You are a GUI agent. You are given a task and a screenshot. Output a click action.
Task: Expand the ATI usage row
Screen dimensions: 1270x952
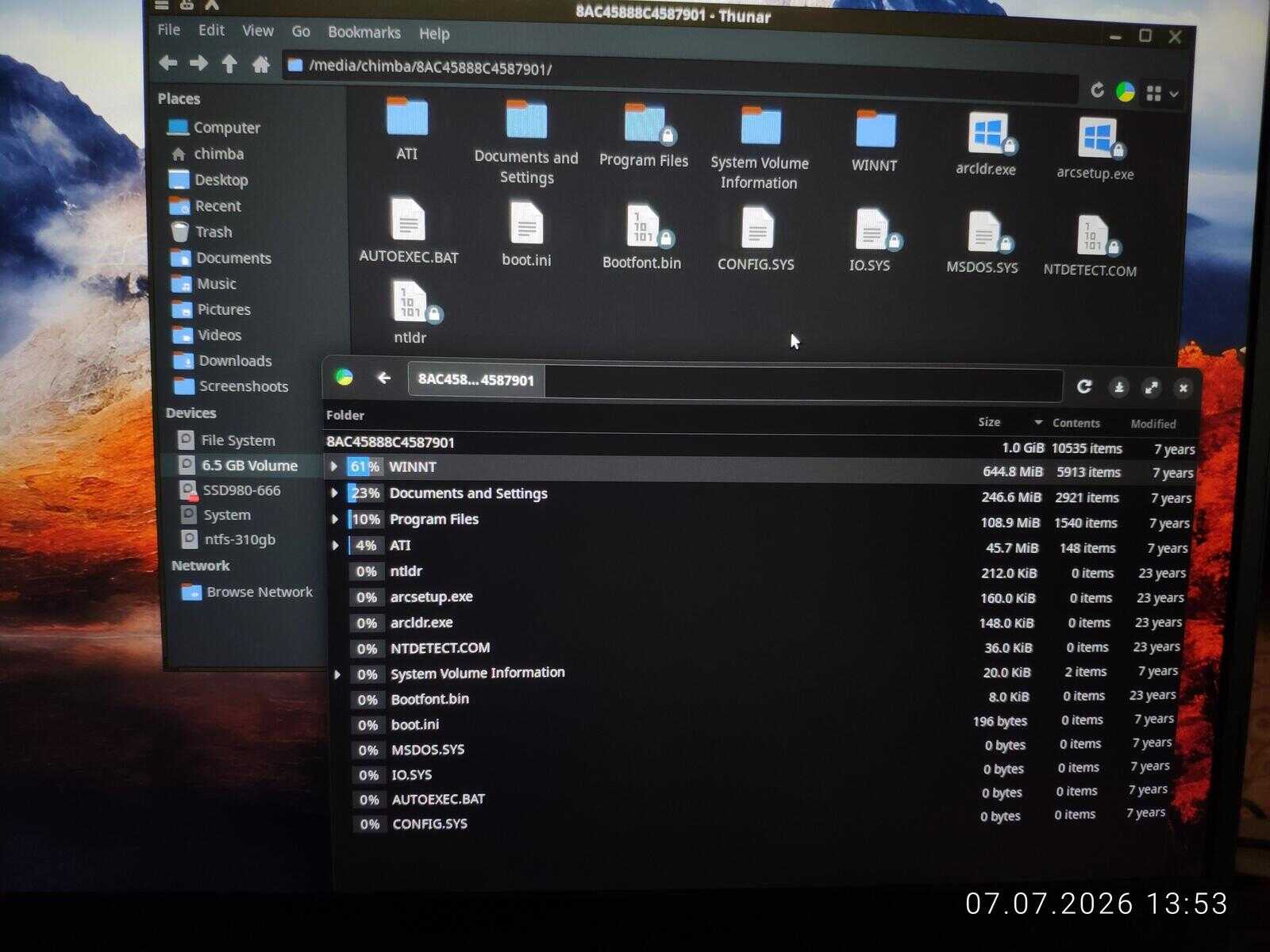pyautogui.click(x=336, y=545)
